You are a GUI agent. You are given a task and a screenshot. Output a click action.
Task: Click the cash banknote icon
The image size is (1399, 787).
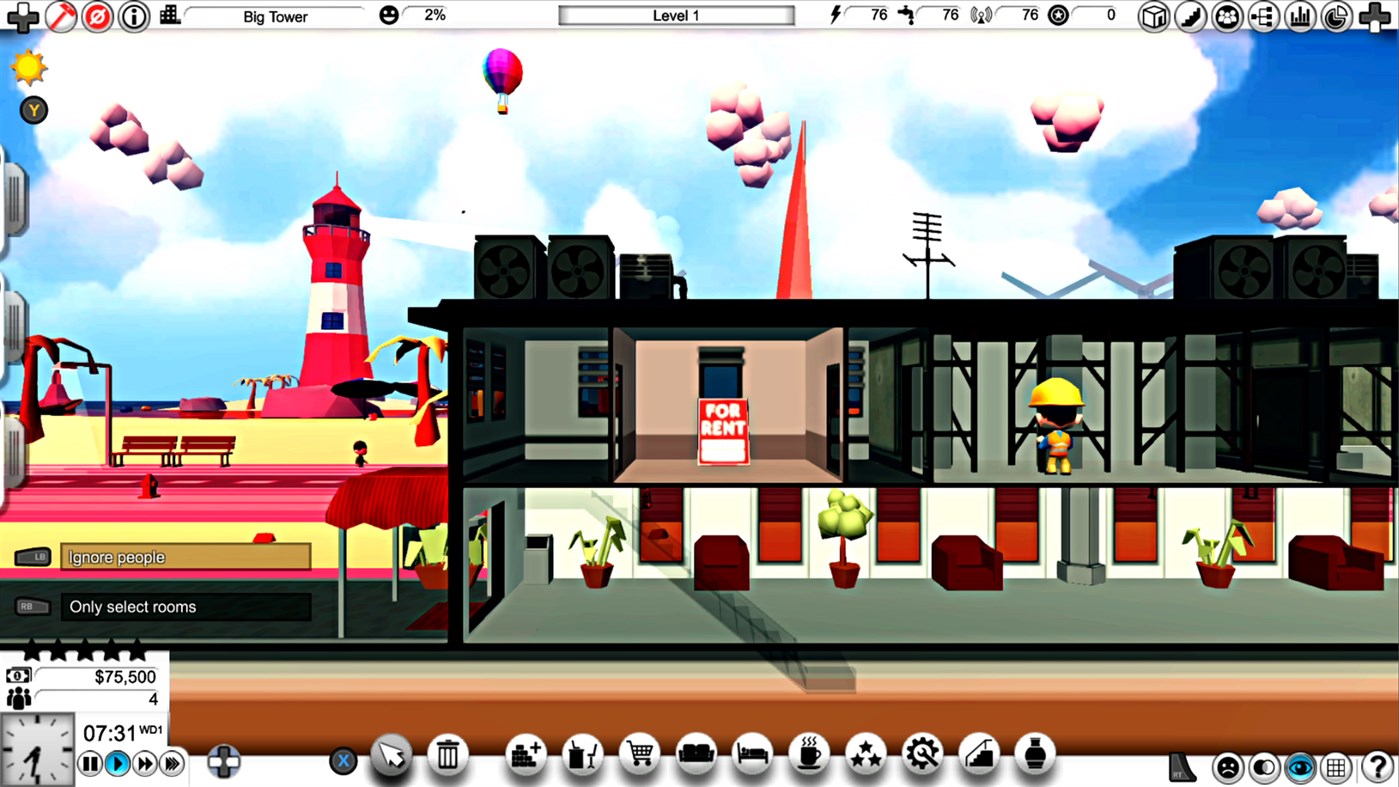pos(18,677)
